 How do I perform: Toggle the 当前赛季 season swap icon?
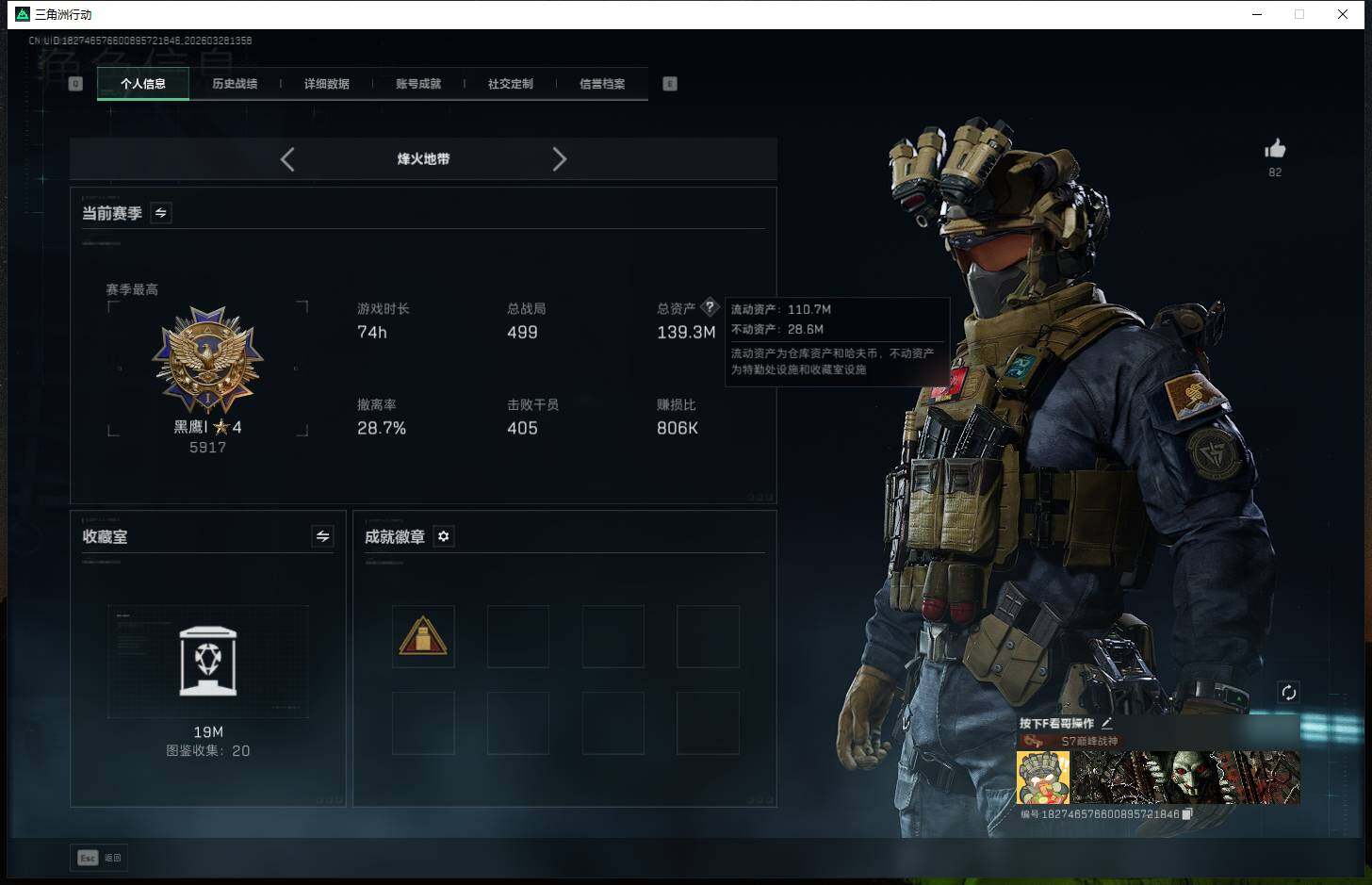tap(161, 213)
